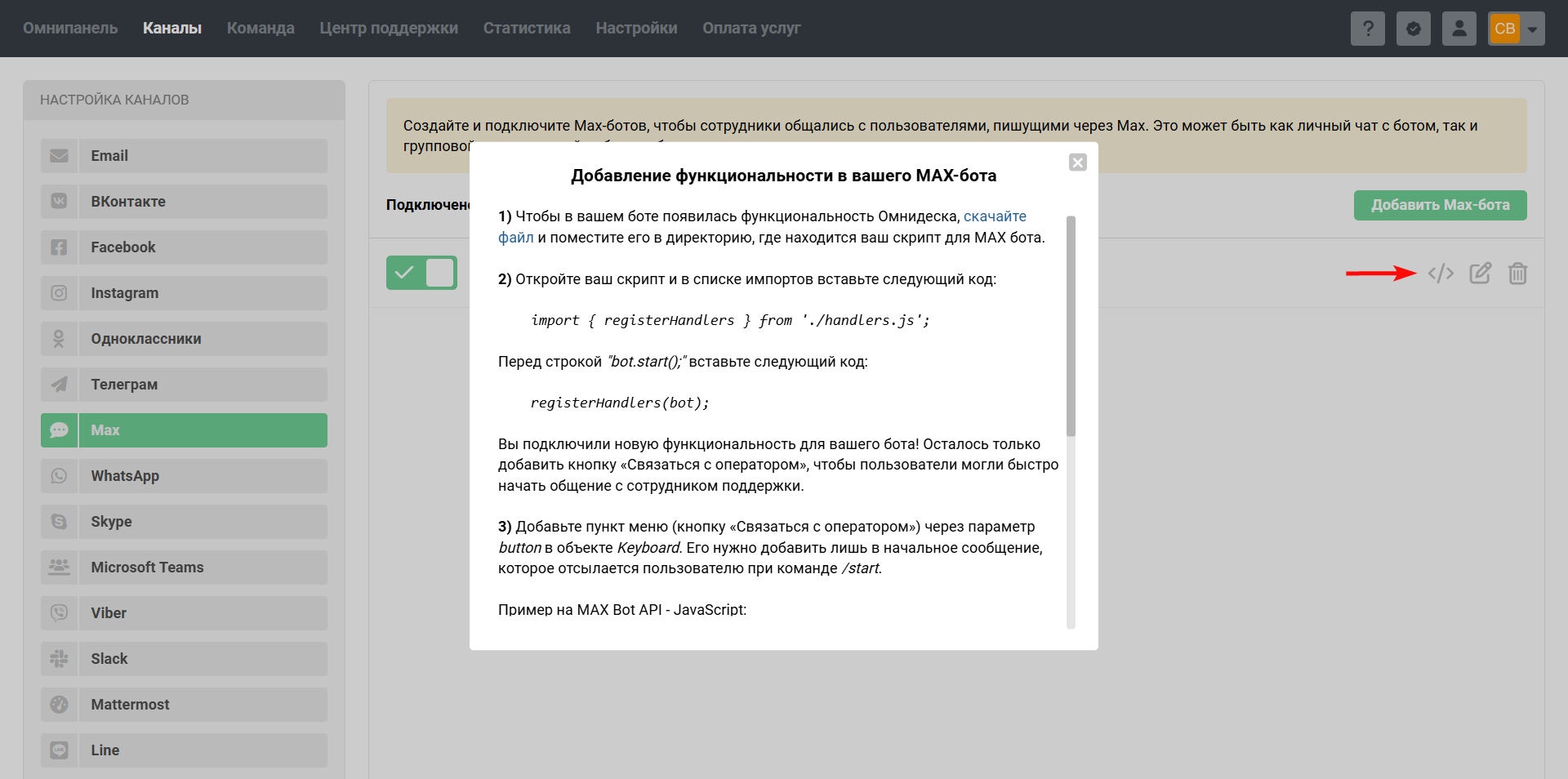The width and height of the screenshot is (1568, 779).
Task: Click the ВКонтакте channel icon
Action: pos(60,202)
